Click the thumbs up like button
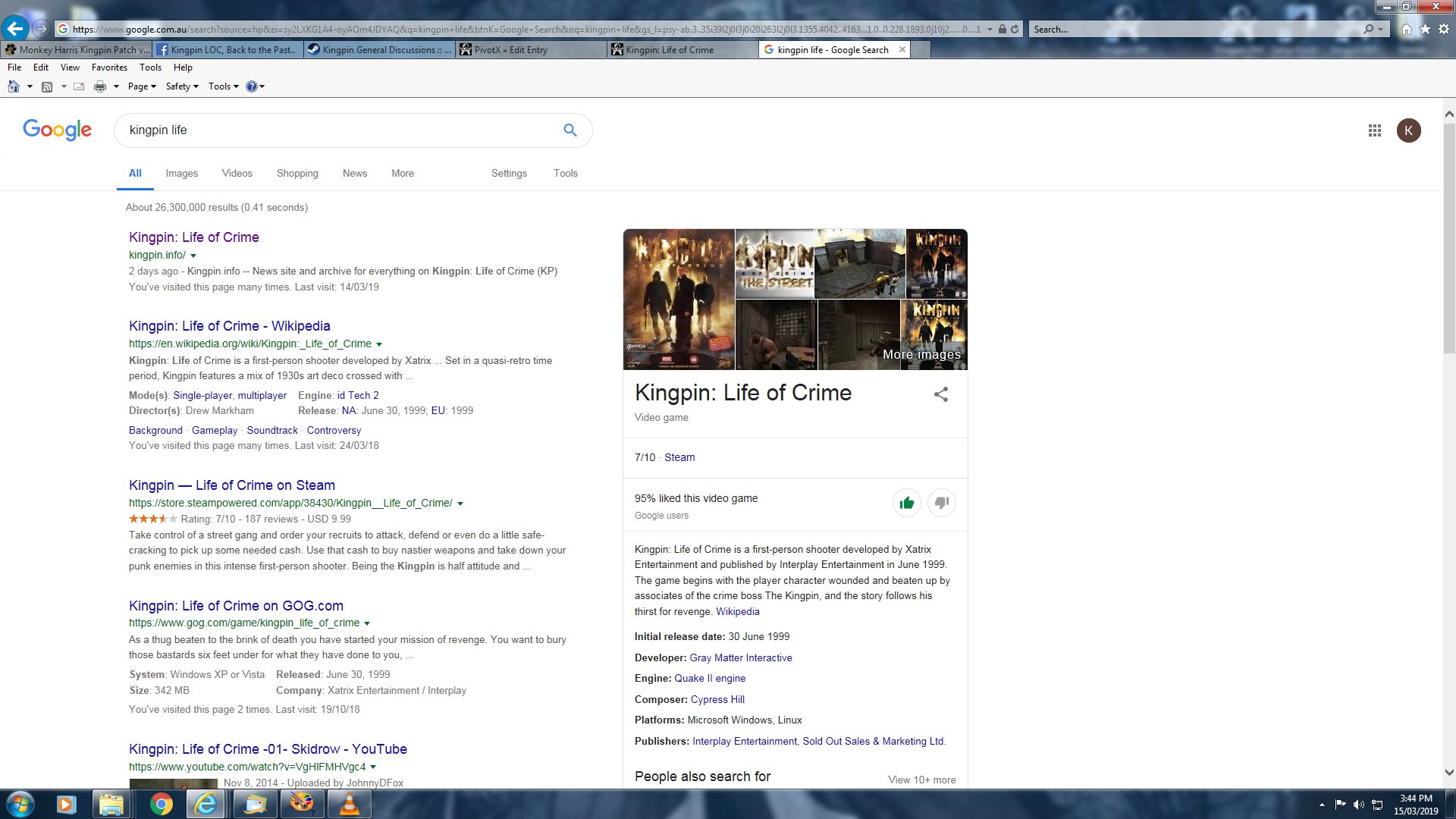Screen dimensions: 1456x819 906,503
